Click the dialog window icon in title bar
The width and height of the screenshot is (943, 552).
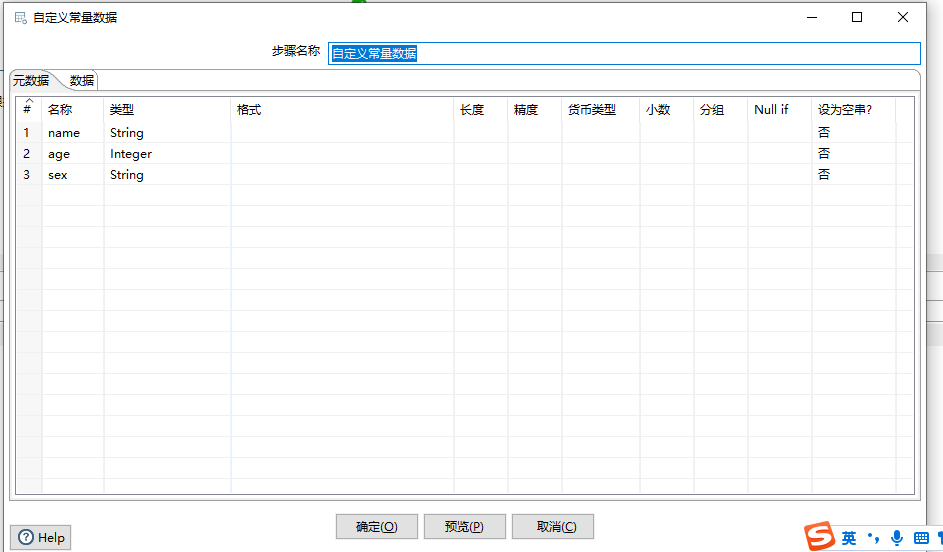[20, 17]
